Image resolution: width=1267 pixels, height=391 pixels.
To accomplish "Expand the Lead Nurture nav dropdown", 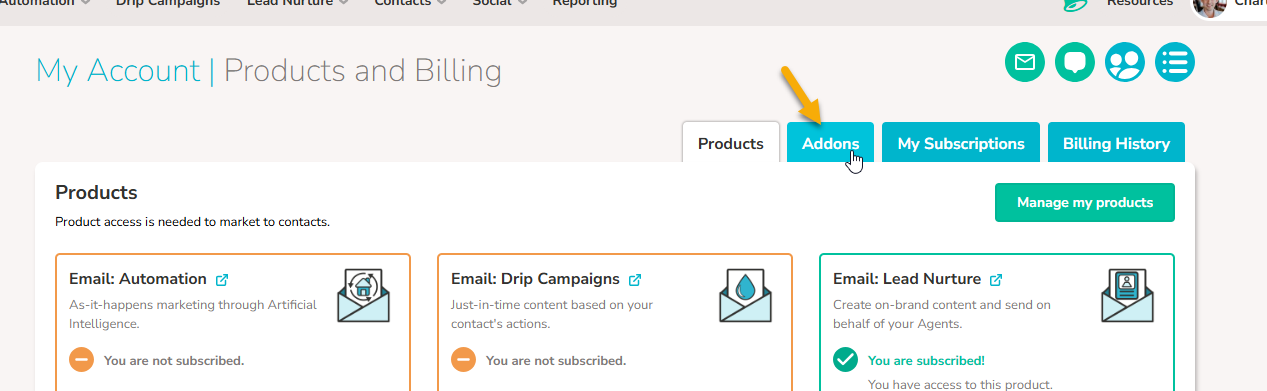I will point(344,3).
